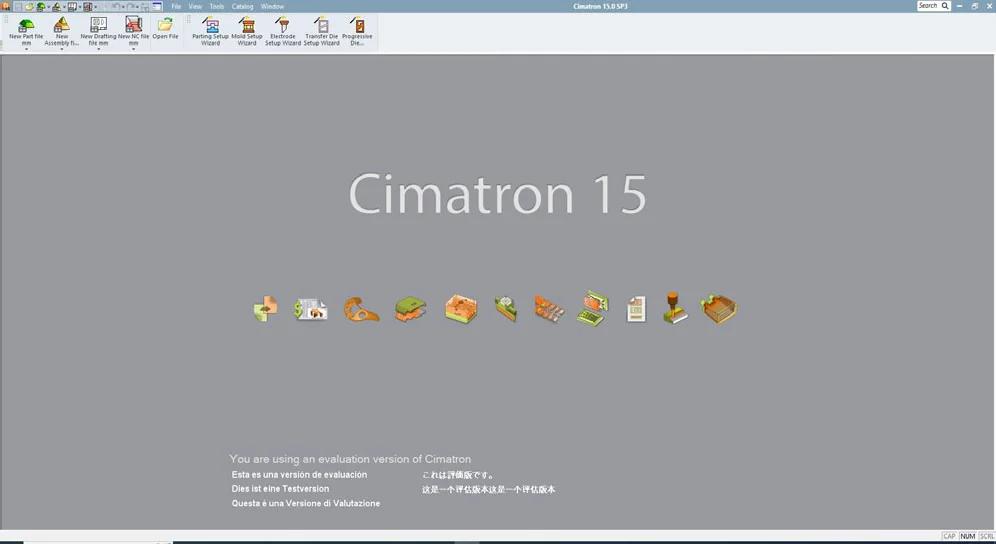Expand the New NC file dropdown arrow
The width and height of the screenshot is (996, 544).
coord(133,49)
